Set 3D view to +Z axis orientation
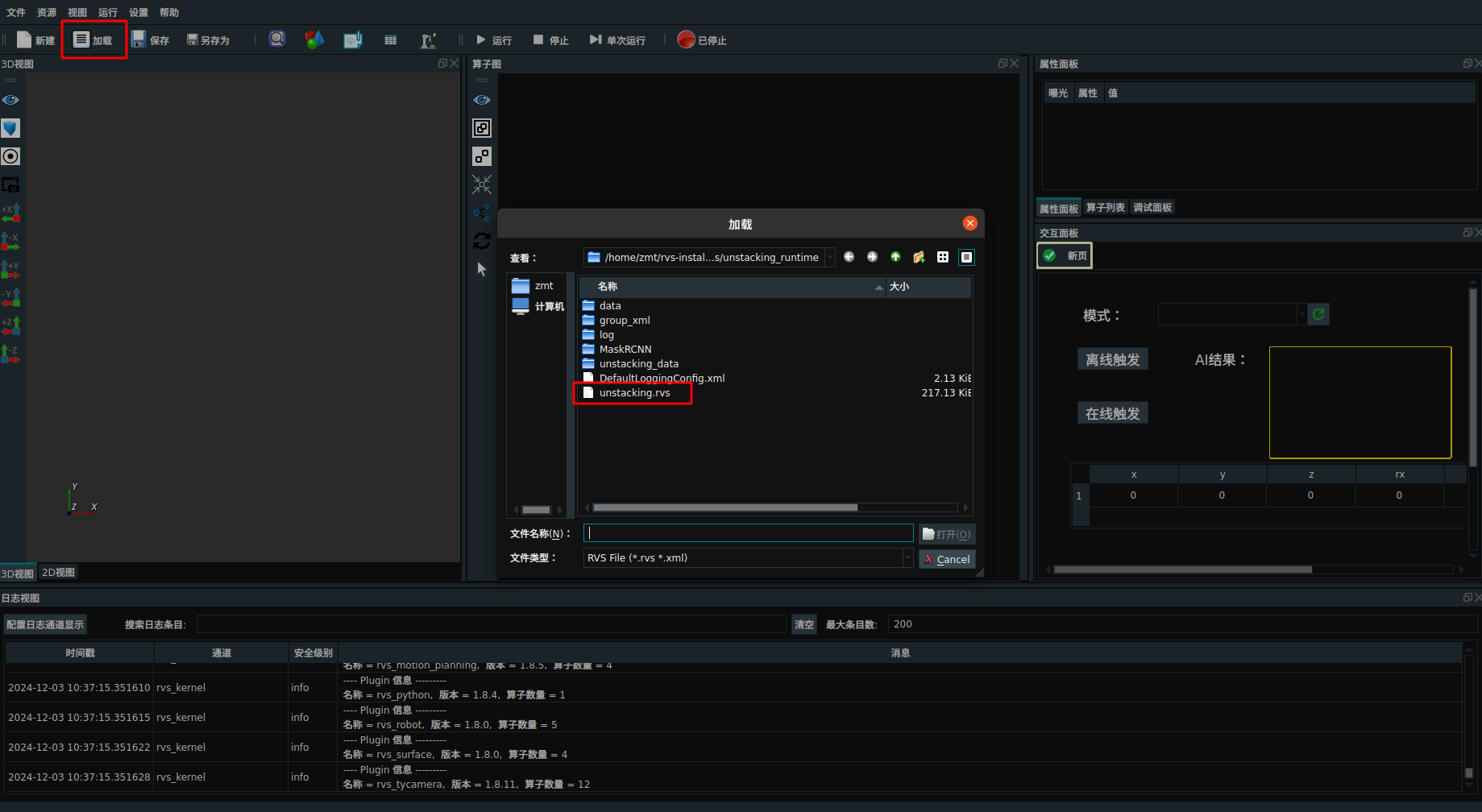Viewport: 1482px width, 812px height. coord(10,325)
